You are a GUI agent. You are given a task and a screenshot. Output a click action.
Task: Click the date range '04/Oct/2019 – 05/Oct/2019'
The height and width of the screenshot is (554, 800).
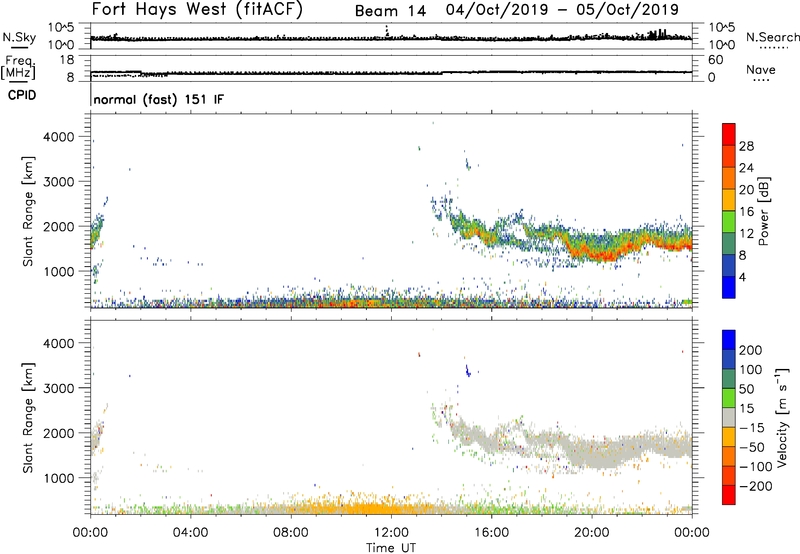(x=562, y=10)
